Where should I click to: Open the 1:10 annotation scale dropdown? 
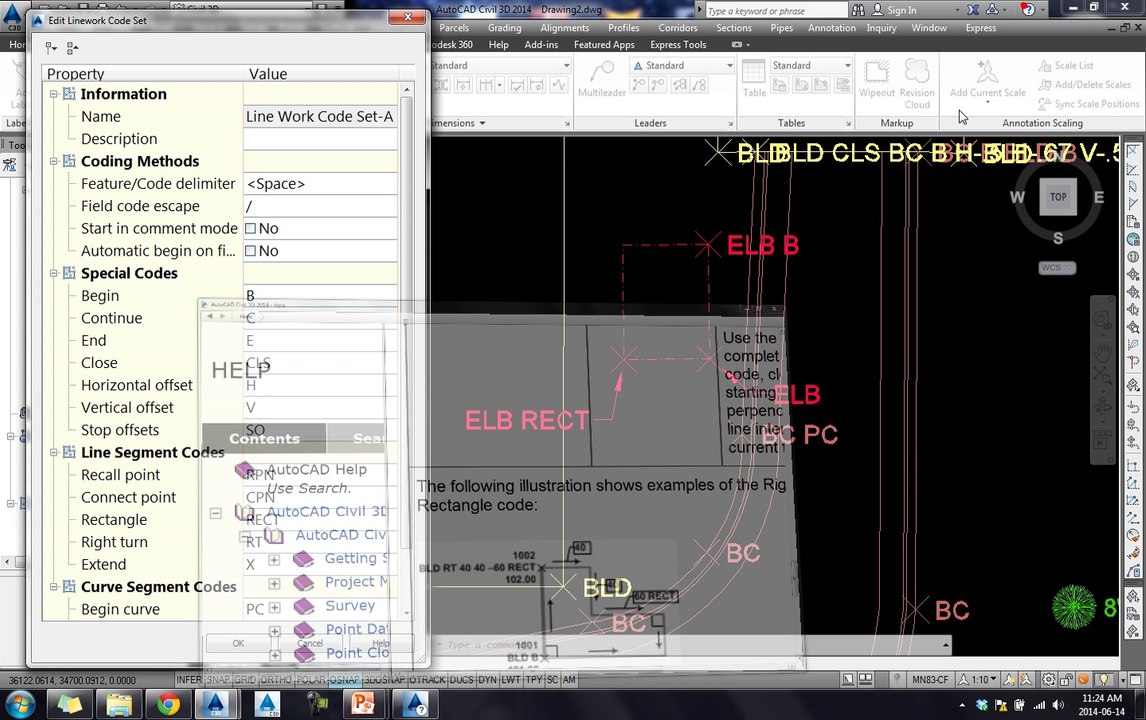click(x=979, y=680)
